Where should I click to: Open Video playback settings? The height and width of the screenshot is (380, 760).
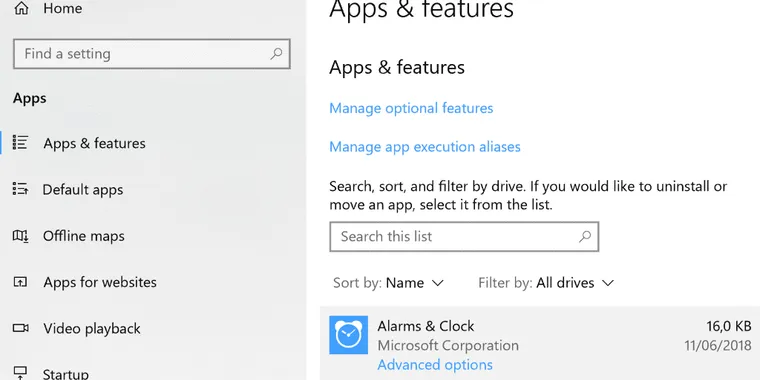[92, 329]
